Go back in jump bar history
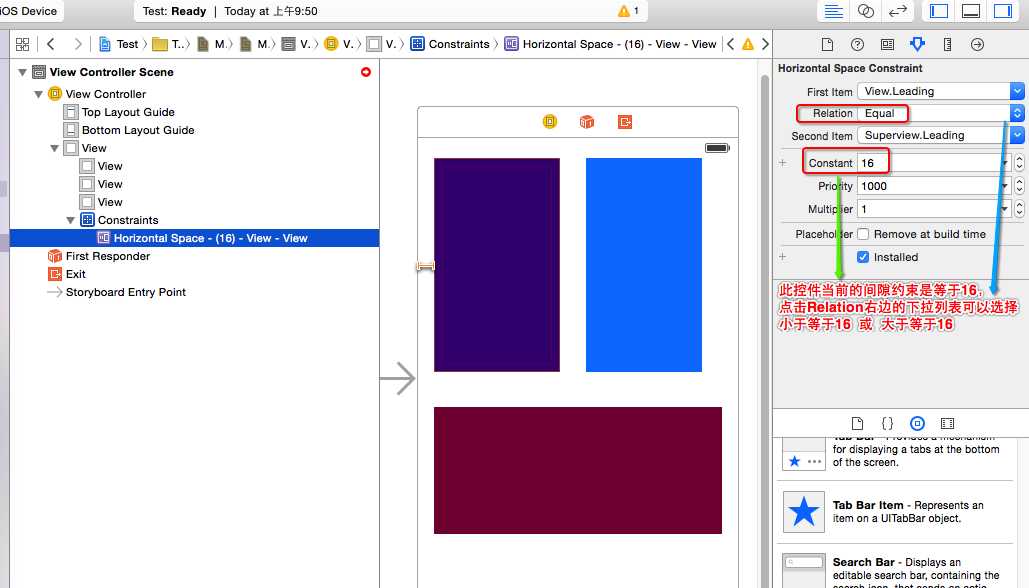 tap(51, 44)
